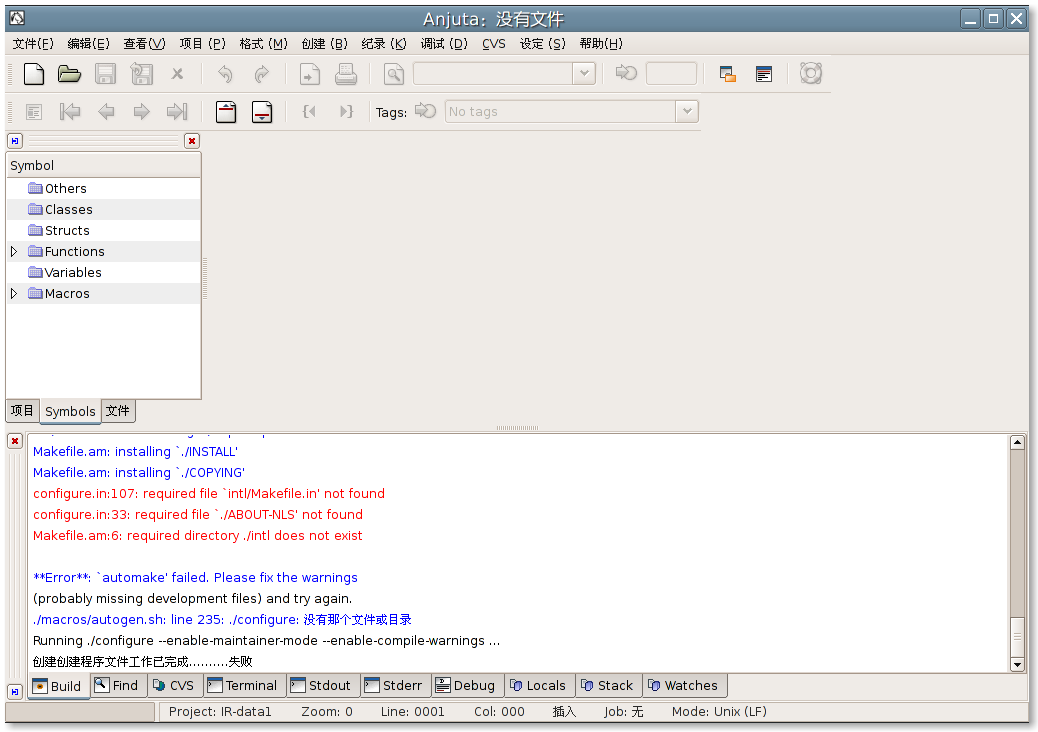This screenshot has height=732, width=1038.
Task: Click the Symbol column header
Action: [103, 165]
